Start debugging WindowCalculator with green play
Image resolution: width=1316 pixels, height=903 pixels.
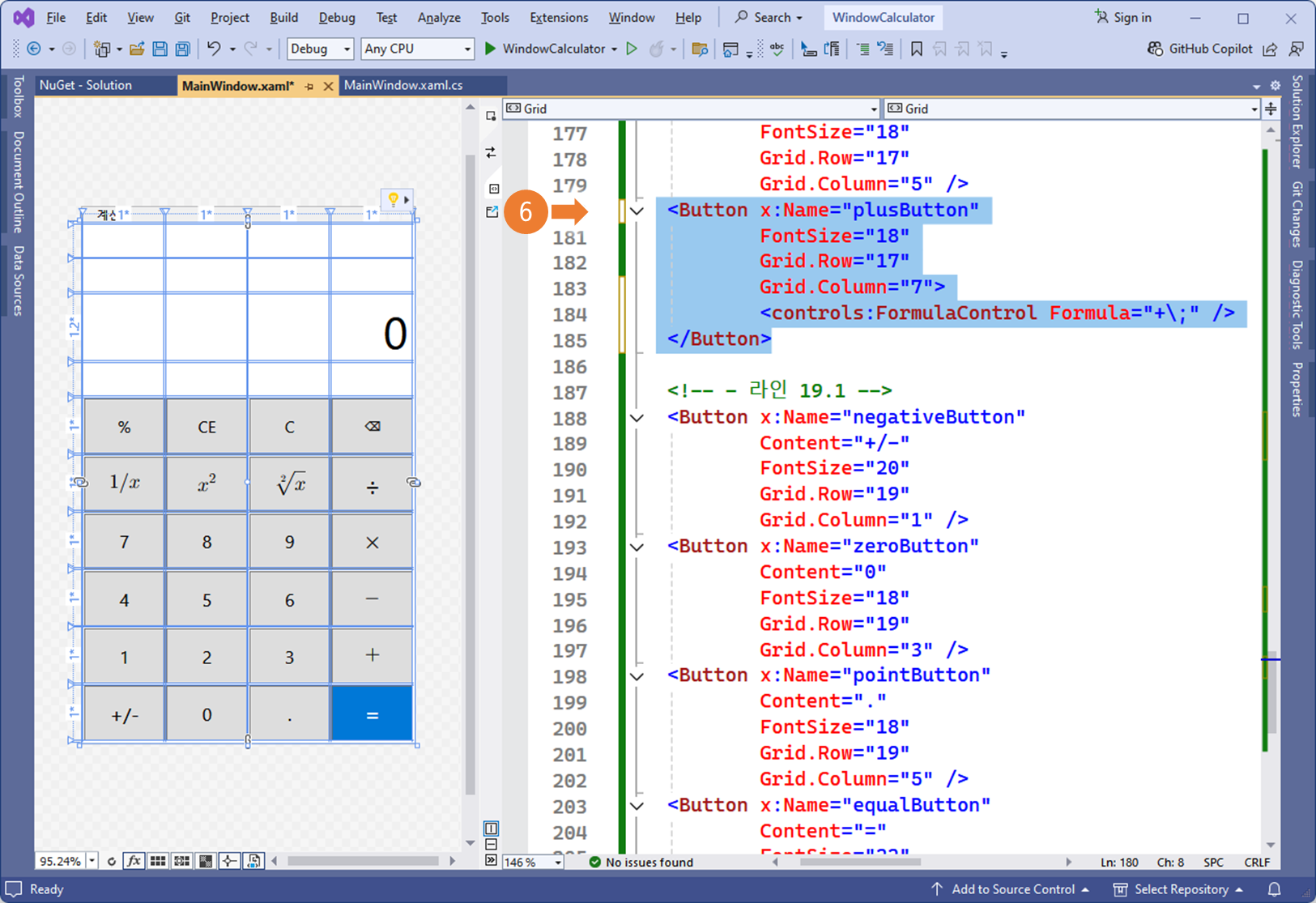[490, 49]
